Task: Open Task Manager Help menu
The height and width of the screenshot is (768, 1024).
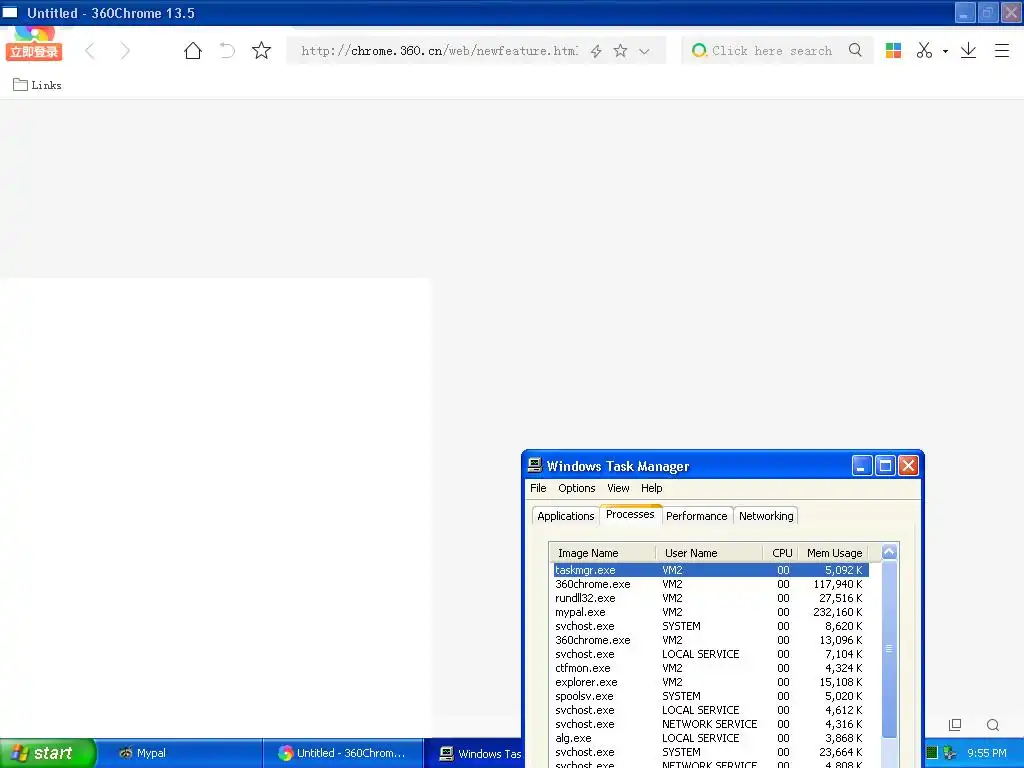Action: click(651, 488)
